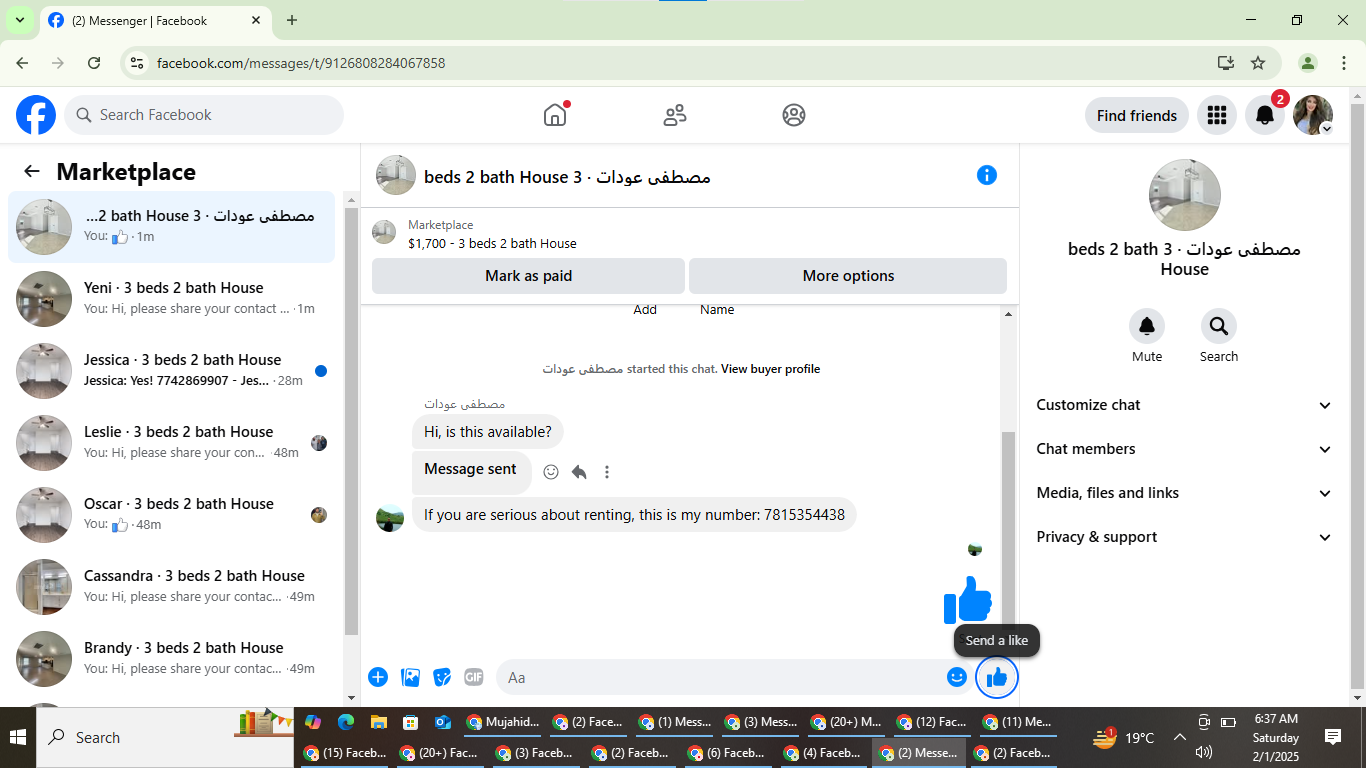Open the Oscar conversation
1366x768 pixels.
tap(172, 514)
